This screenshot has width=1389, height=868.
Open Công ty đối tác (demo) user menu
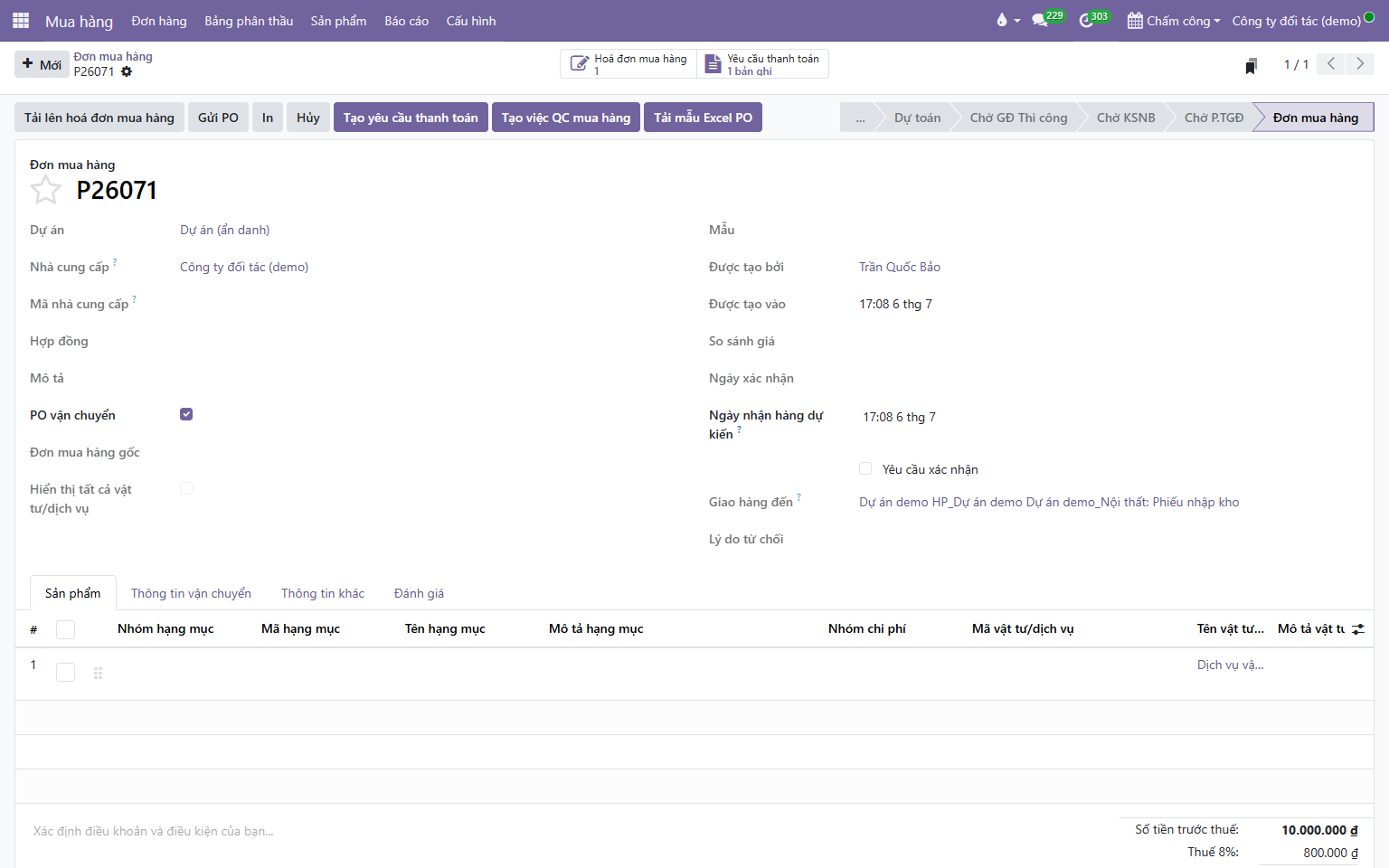click(1303, 20)
